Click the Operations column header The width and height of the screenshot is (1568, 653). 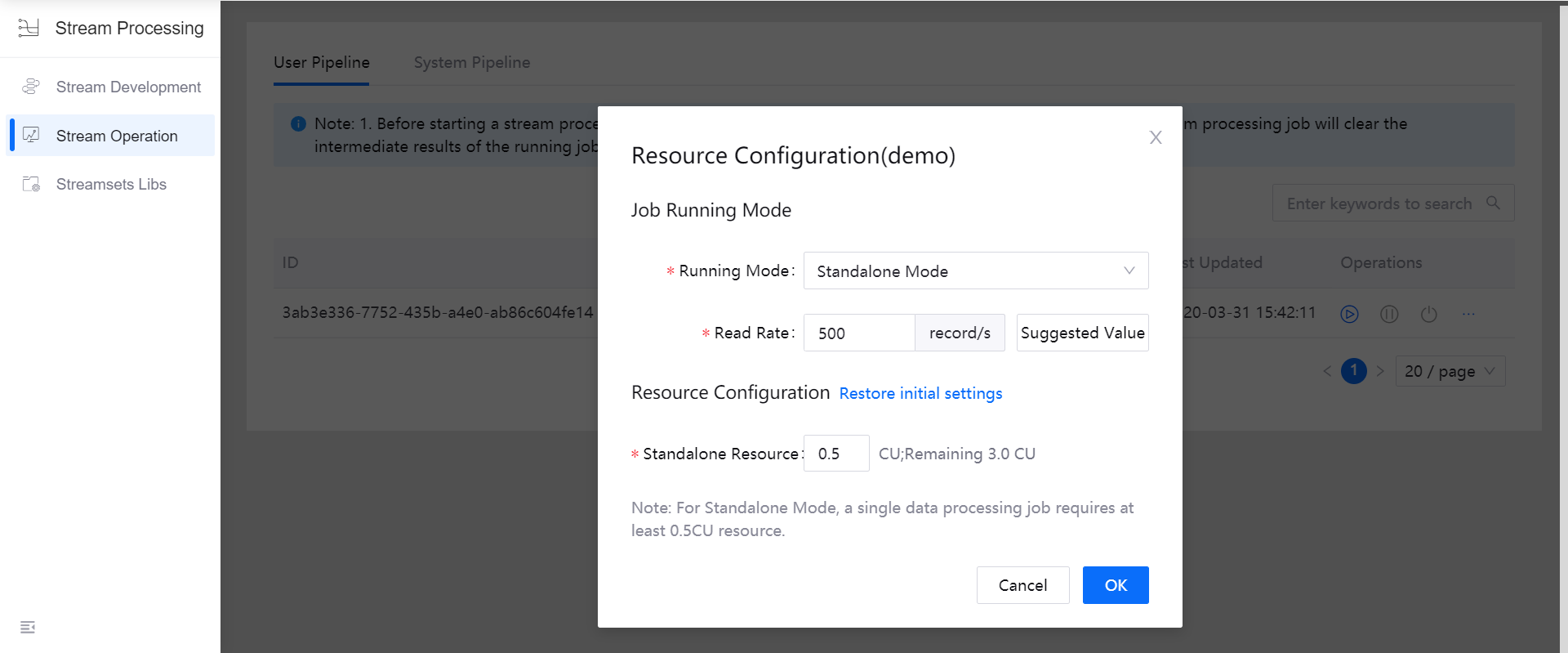pyautogui.click(x=1381, y=262)
